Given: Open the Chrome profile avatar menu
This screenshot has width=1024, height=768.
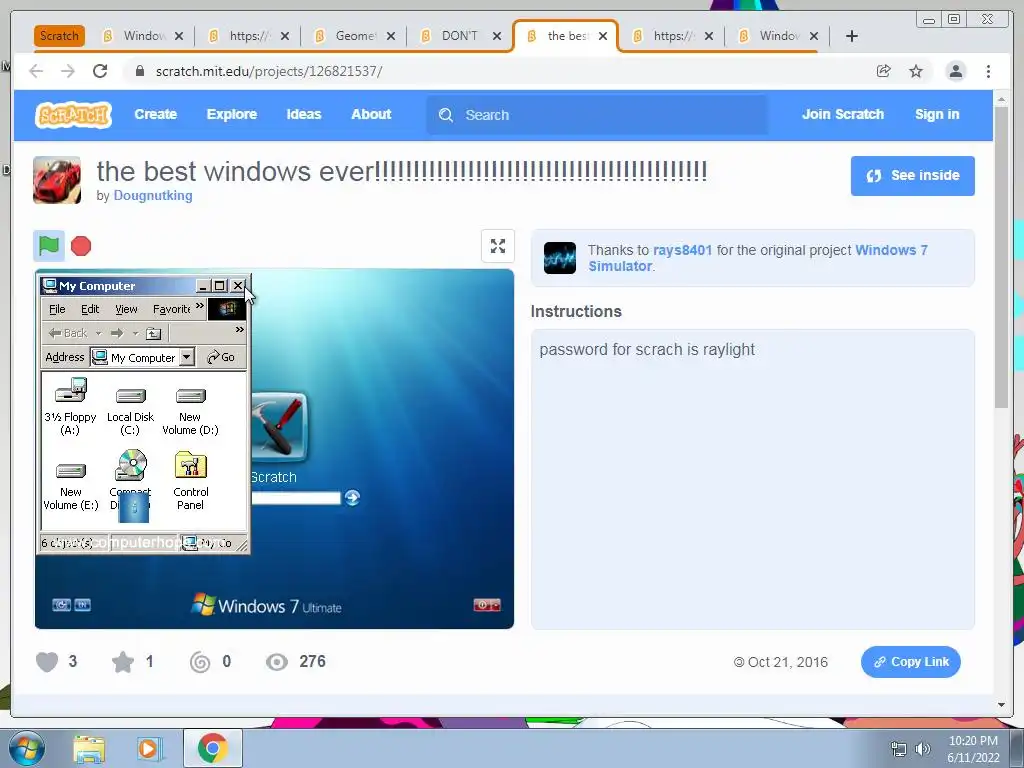Looking at the screenshot, I should (955, 71).
